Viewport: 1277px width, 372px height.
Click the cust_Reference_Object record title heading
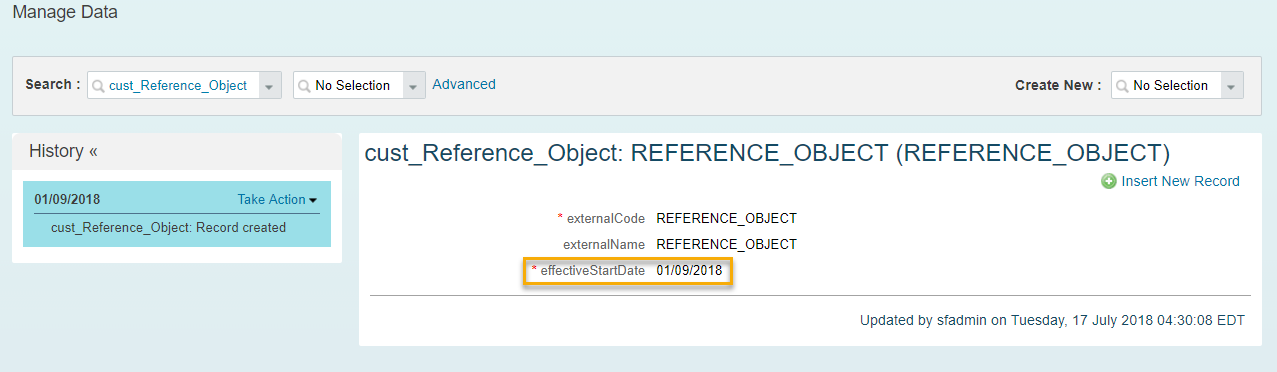click(767, 153)
